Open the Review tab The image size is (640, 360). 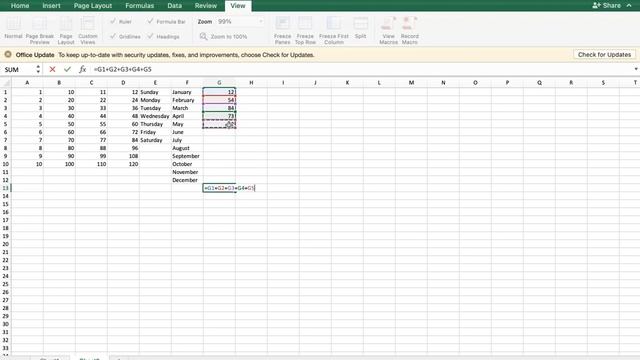click(x=206, y=6)
